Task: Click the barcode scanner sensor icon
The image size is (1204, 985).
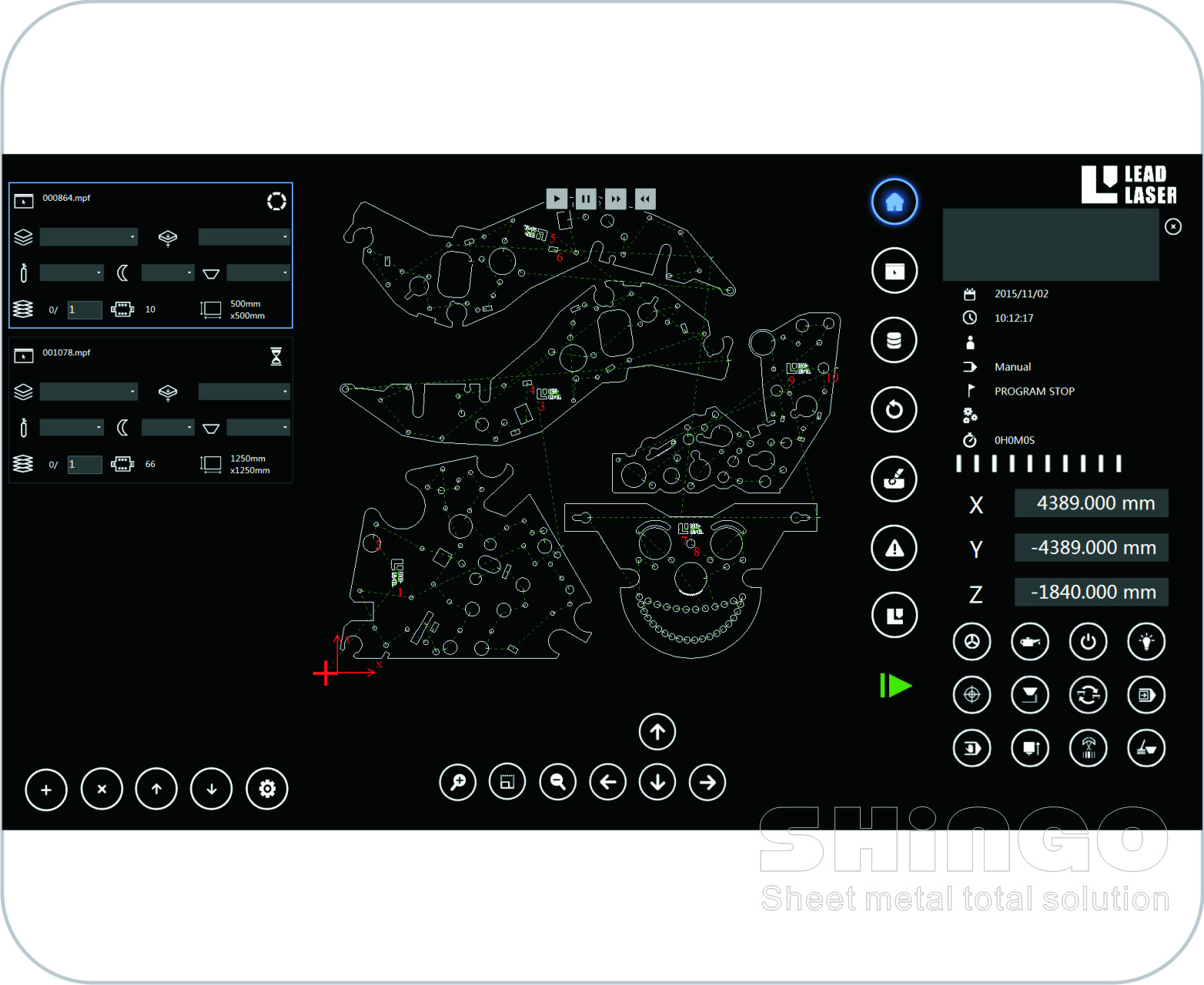Action: (x=1088, y=748)
